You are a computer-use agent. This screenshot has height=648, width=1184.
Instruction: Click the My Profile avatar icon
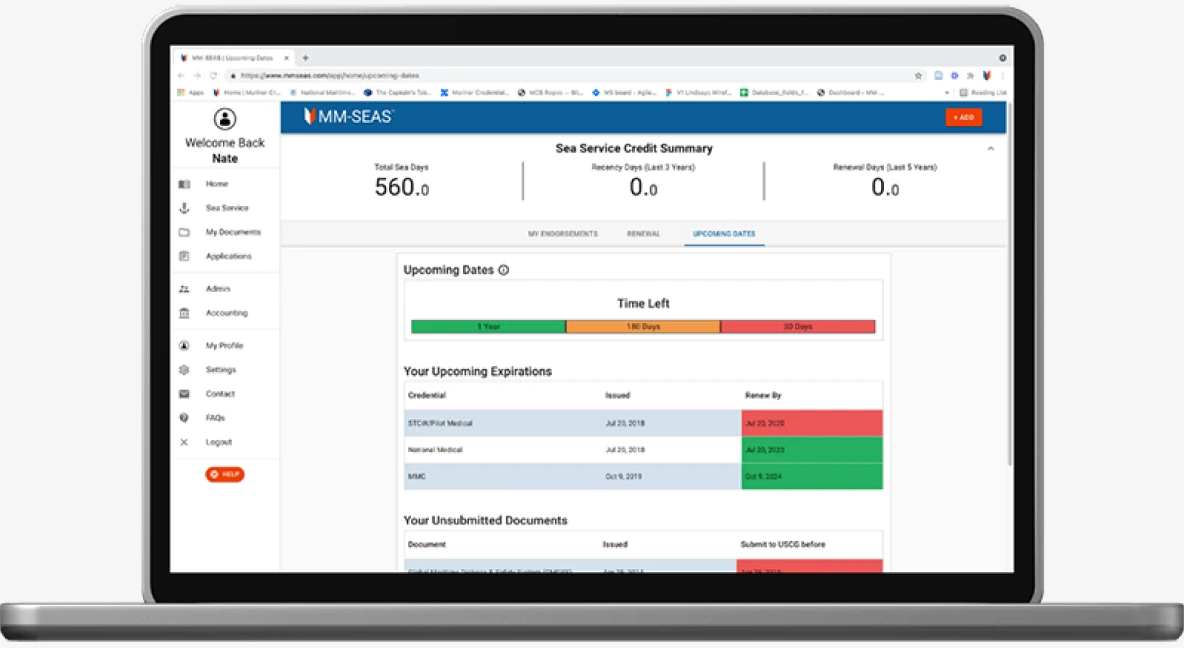(x=184, y=345)
